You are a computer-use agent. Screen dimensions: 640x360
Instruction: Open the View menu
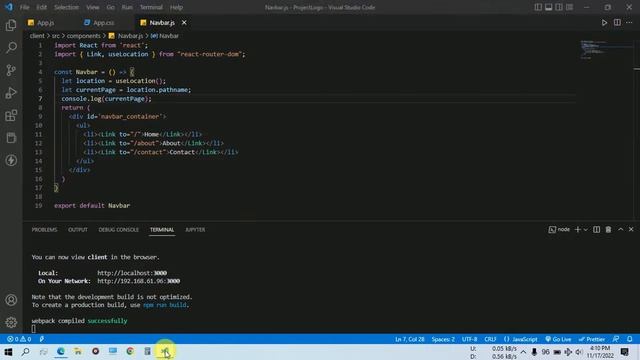click(93, 7)
